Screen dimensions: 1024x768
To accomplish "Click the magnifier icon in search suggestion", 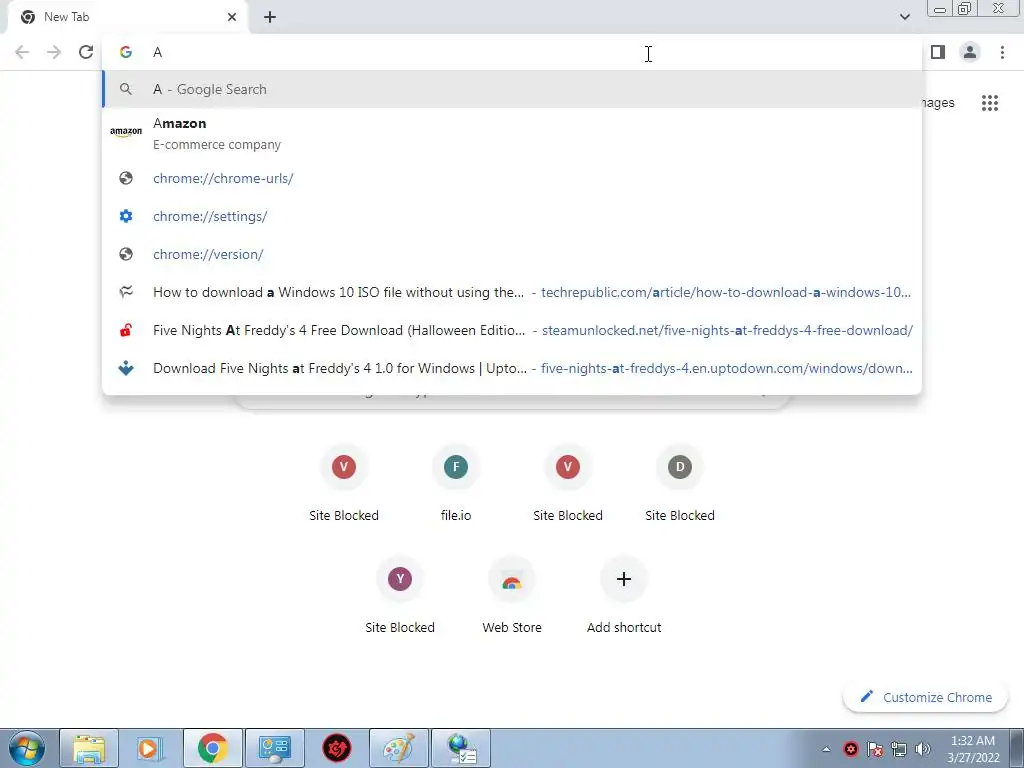I will 126,89.
